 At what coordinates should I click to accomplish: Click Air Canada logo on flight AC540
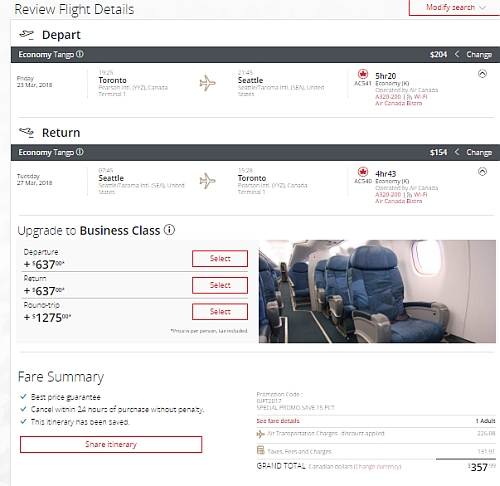click(363, 172)
